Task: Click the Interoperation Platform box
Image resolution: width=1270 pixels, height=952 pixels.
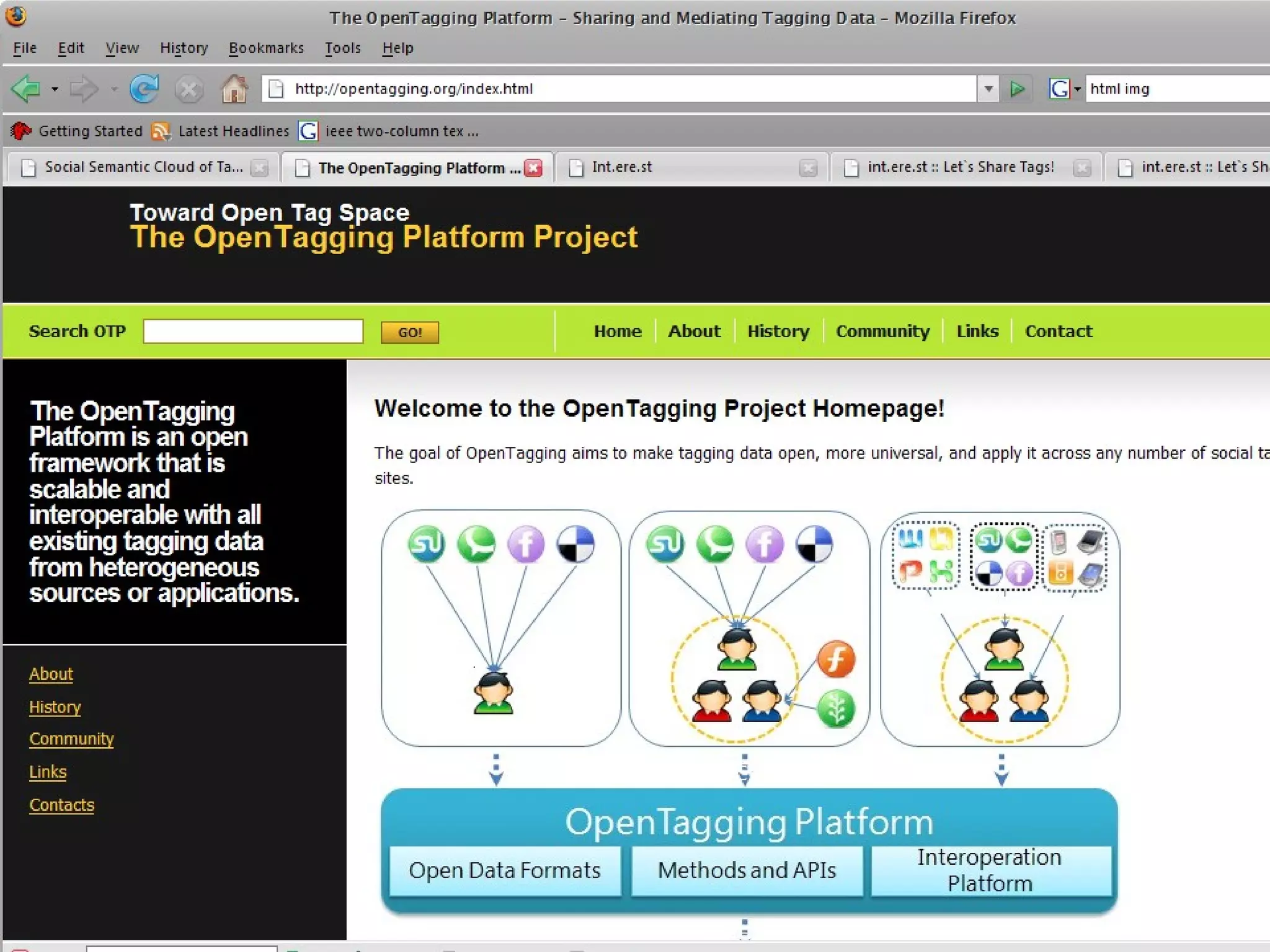Action: [990, 870]
